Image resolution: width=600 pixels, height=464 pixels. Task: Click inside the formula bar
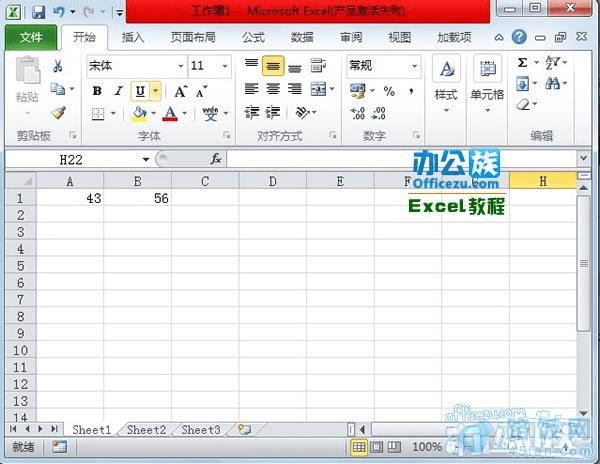click(402, 159)
